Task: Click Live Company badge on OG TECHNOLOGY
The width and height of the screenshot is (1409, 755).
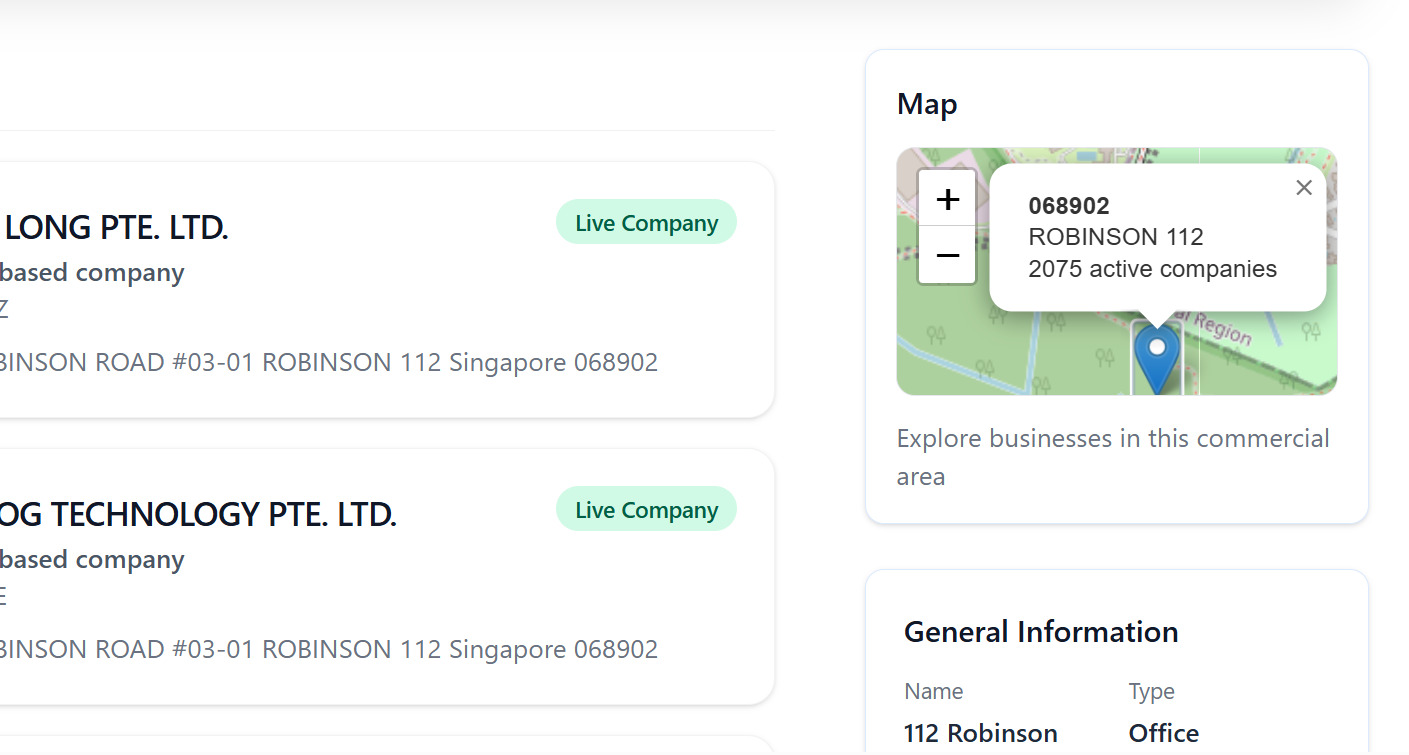Action: click(x=646, y=509)
